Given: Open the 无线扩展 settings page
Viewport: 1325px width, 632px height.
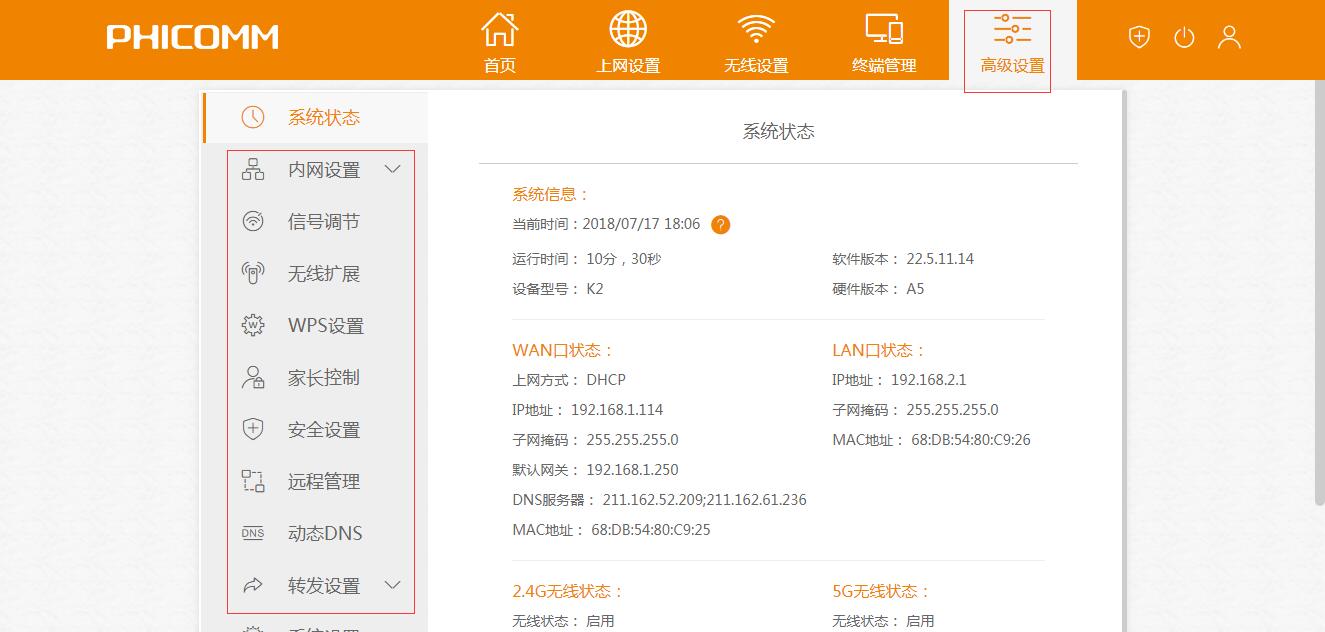Looking at the screenshot, I should pyautogui.click(x=322, y=273).
